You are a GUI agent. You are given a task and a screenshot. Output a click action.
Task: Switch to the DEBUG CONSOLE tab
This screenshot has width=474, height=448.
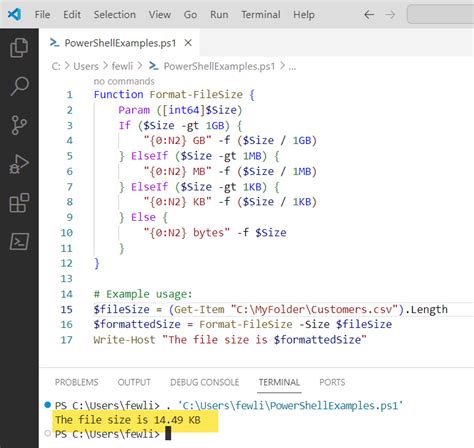click(204, 382)
